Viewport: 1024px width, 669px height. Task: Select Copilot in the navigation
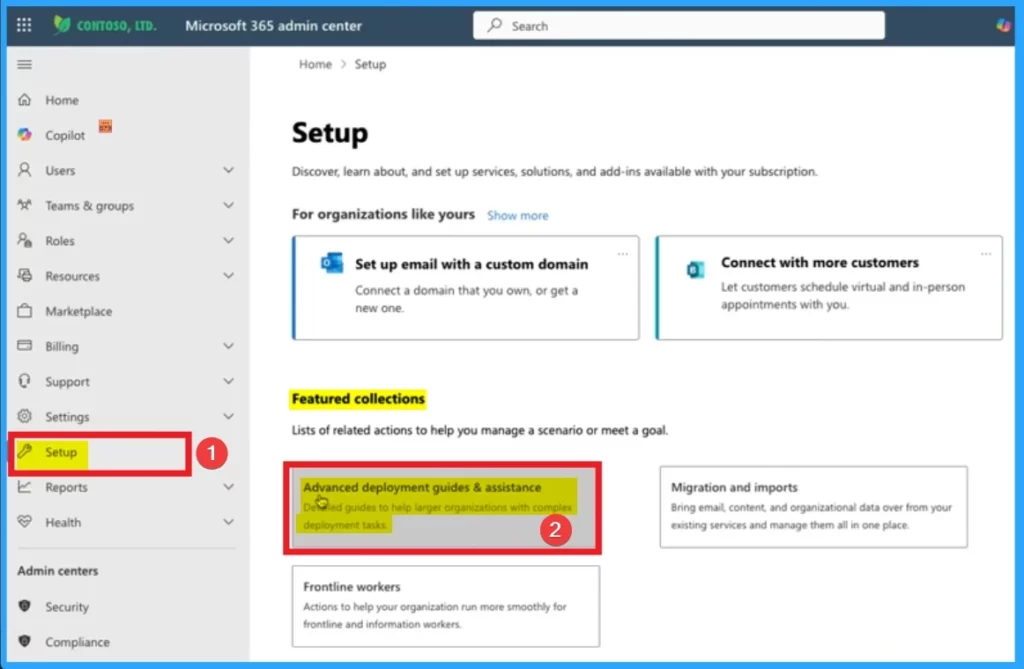(x=65, y=135)
